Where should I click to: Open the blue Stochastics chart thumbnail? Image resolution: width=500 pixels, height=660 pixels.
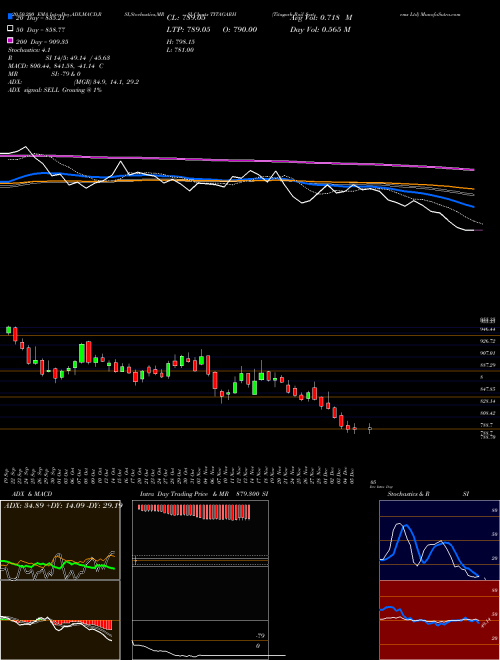tap(439, 540)
